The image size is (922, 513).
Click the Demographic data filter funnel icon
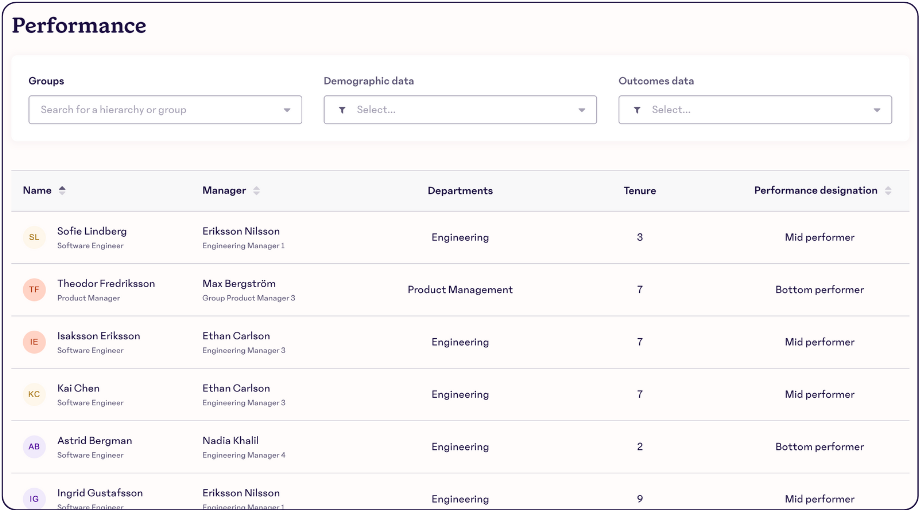[x=342, y=110]
